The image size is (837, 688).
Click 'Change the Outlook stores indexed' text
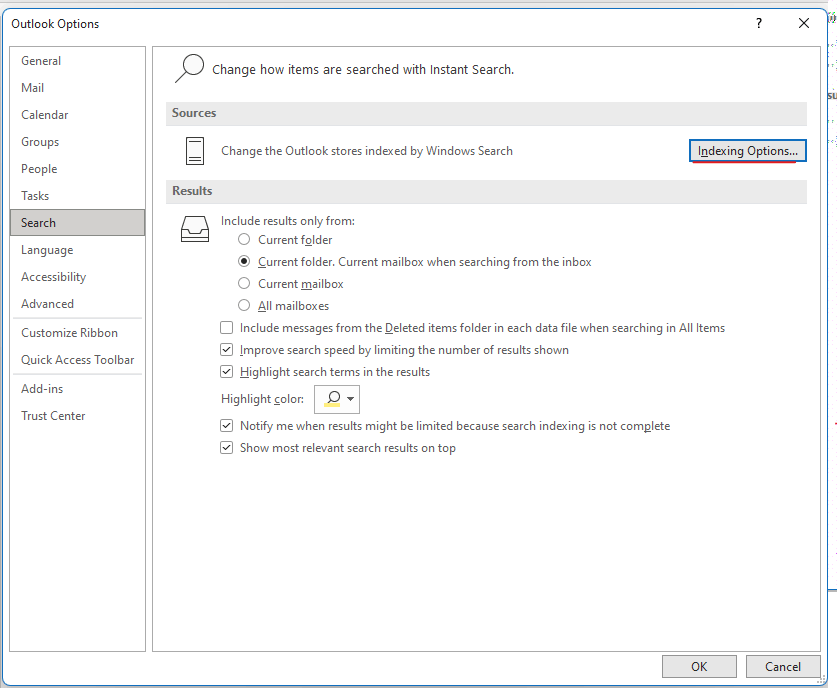click(367, 151)
